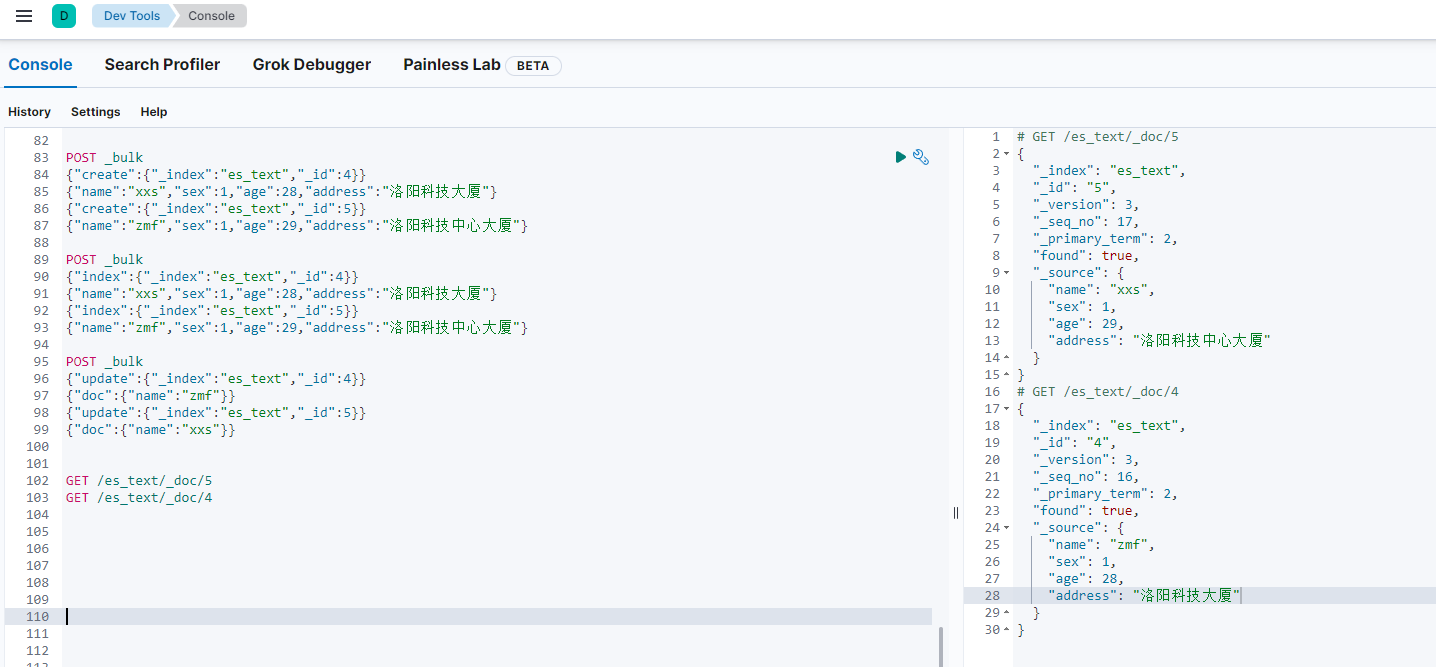Send request with the green play icon
The width and height of the screenshot is (1436, 667).
pos(900,157)
